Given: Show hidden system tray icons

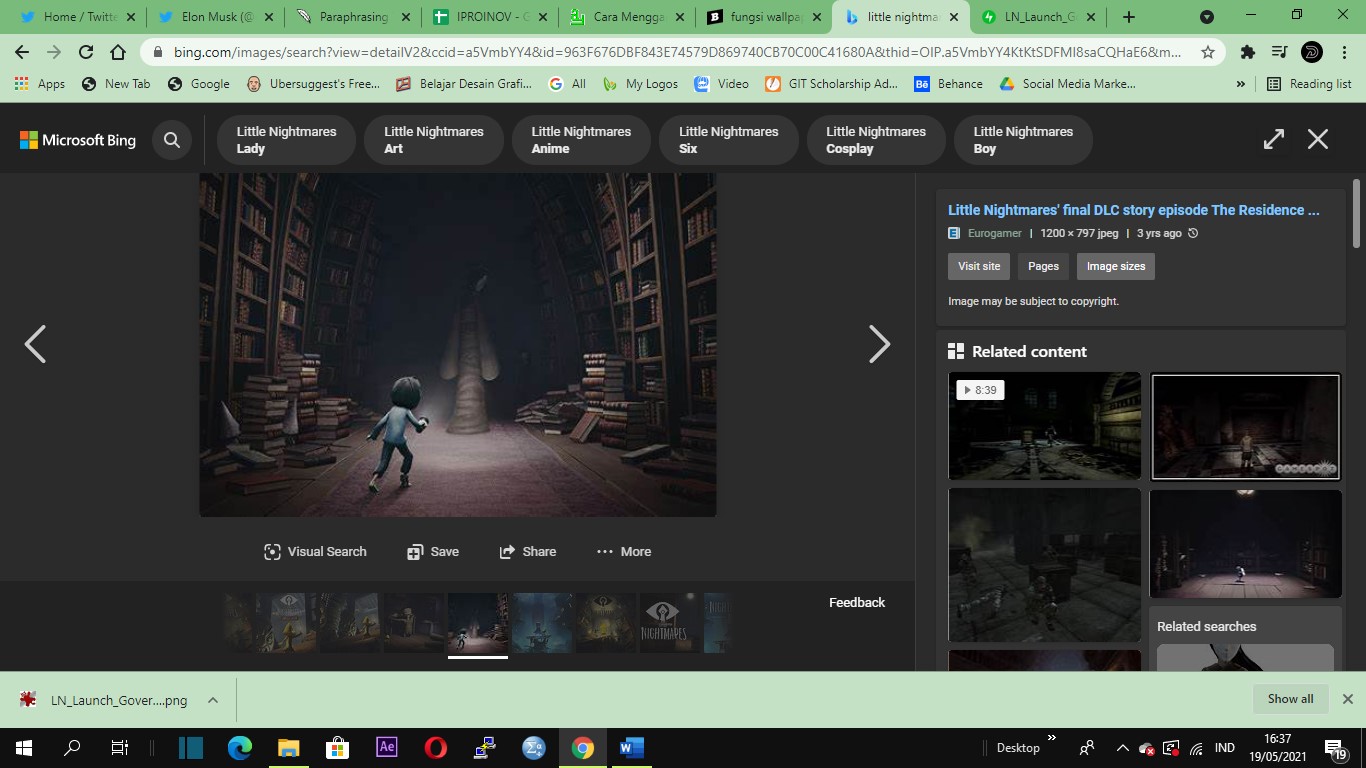Looking at the screenshot, I should point(1122,748).
